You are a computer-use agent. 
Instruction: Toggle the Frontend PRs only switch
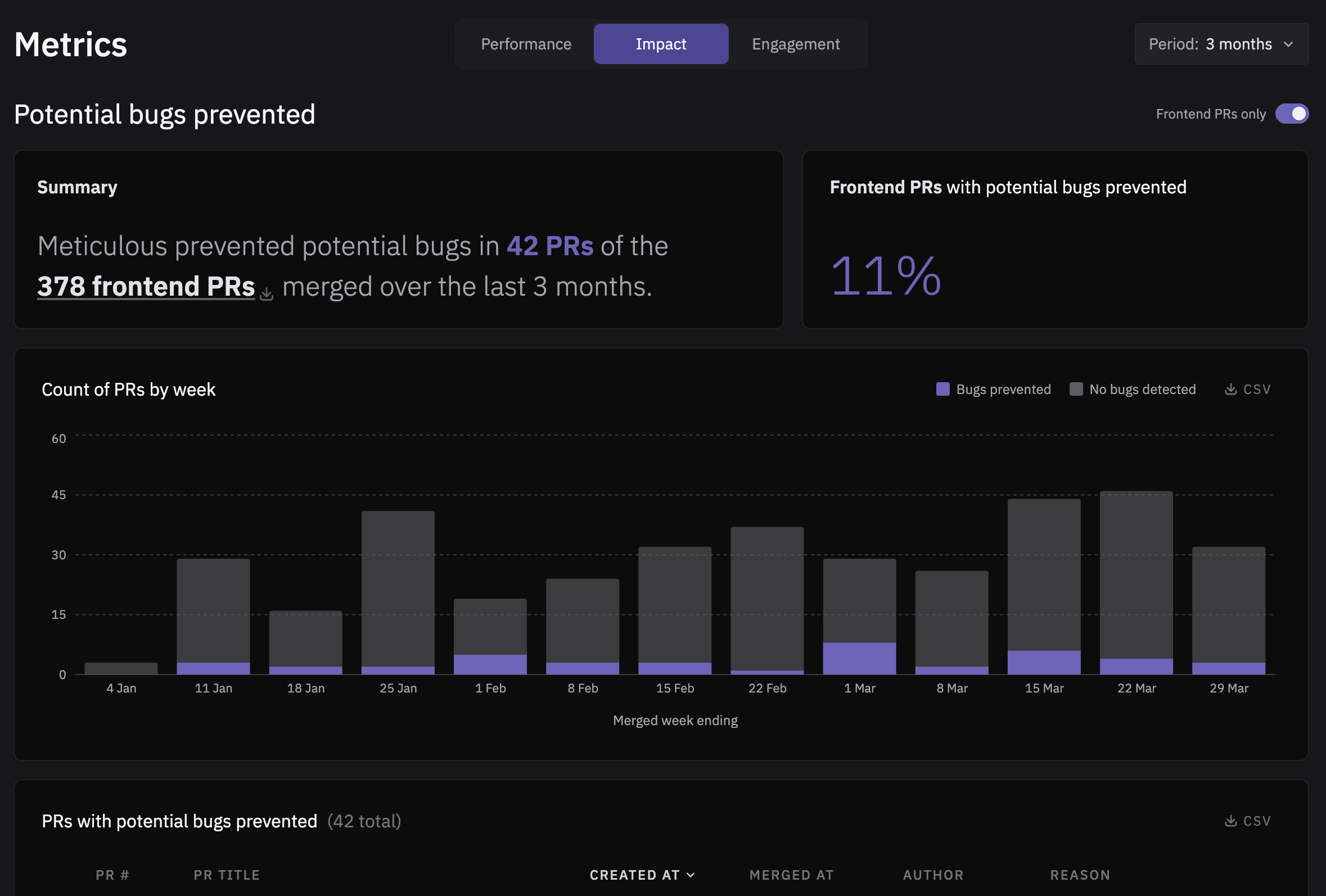point(1292,114)
